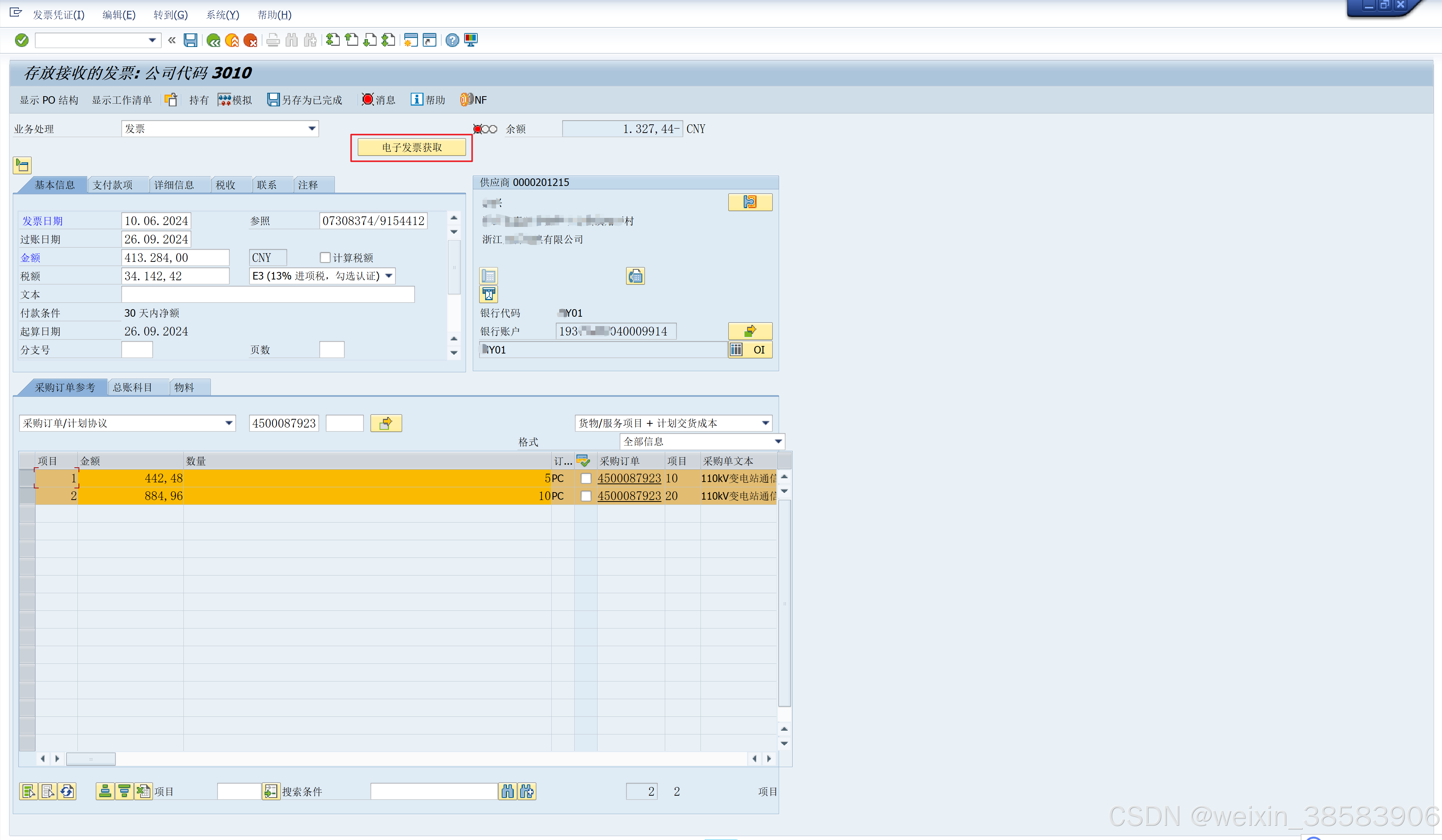The width and height of the screenshot is (1442, 840).
Task: Enable the 计算税额 checkbox
Action: 325,258
